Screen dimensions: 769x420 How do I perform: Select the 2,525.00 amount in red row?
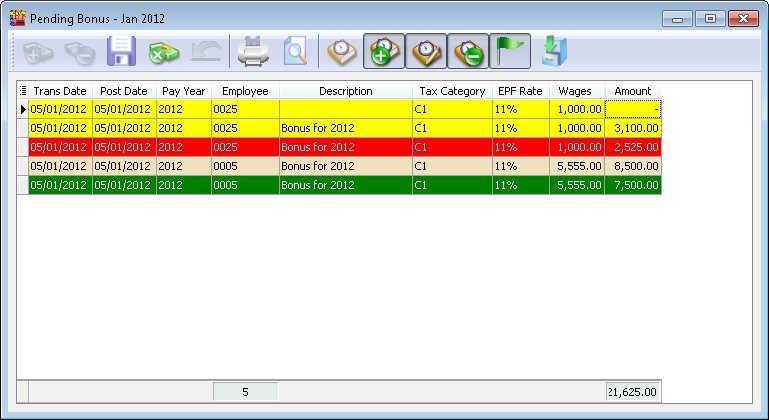(633, 147)
